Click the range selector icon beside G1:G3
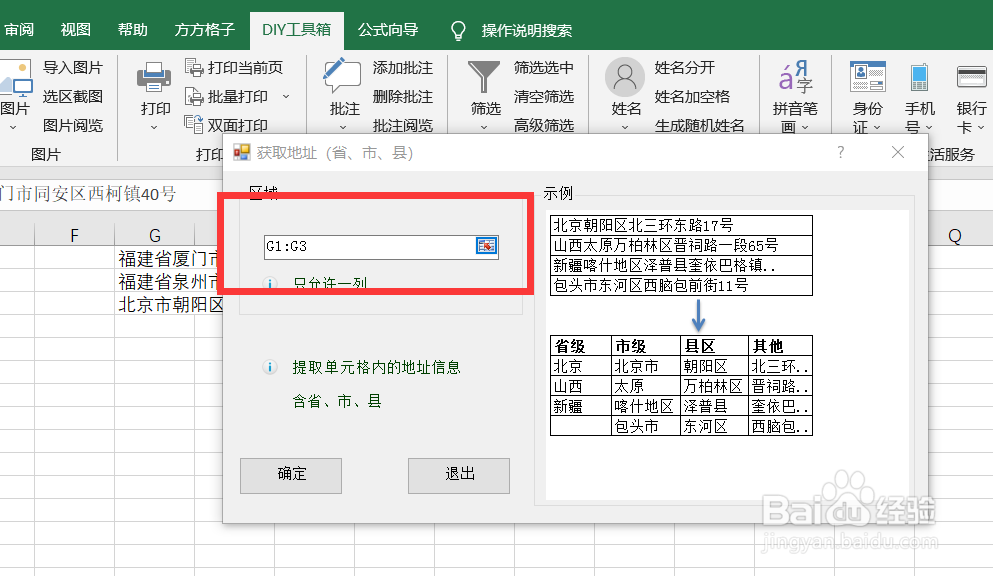This screenshot has width=993, height=576. (x=485, y=246)
